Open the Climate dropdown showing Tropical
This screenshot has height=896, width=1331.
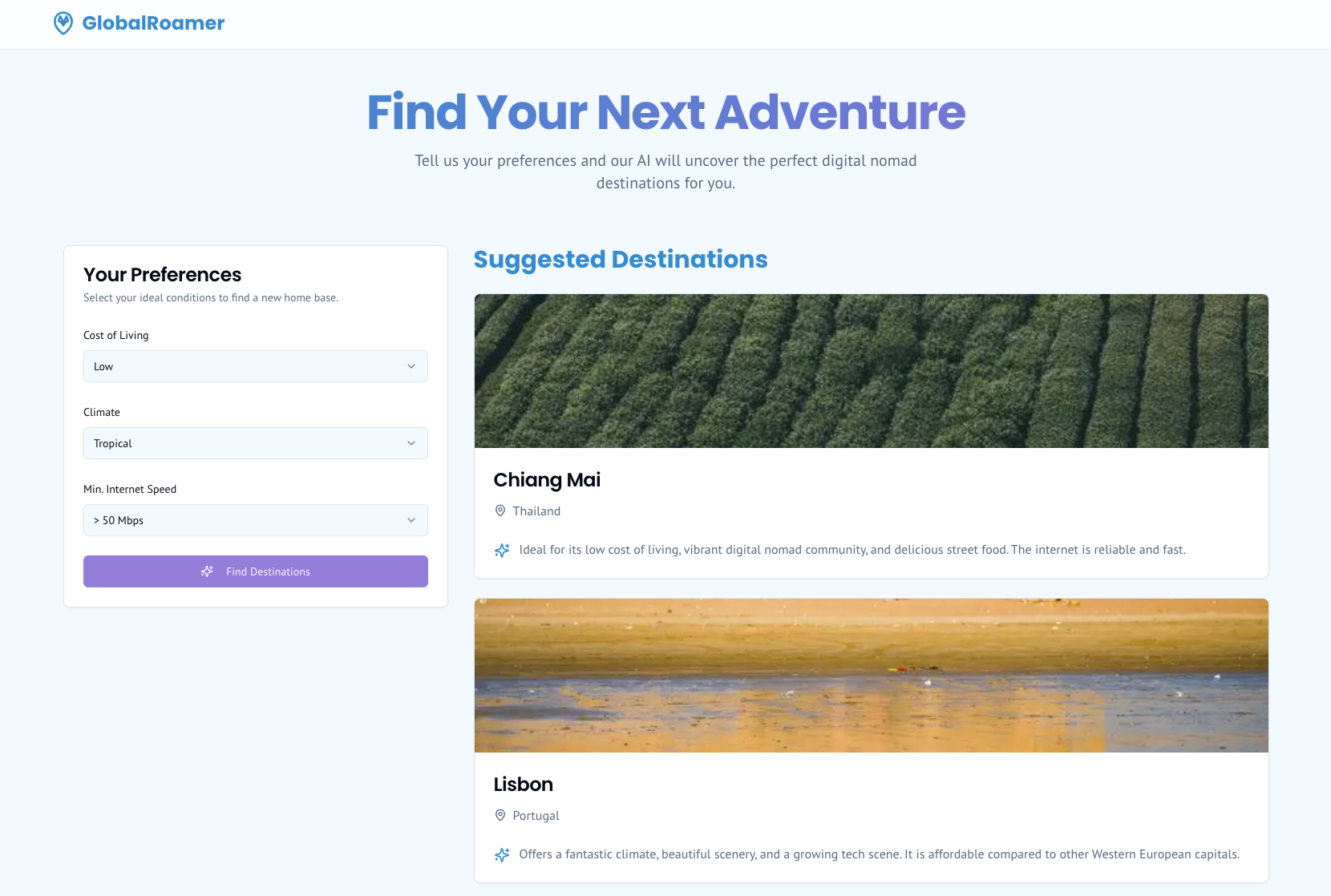coord(255,442)
